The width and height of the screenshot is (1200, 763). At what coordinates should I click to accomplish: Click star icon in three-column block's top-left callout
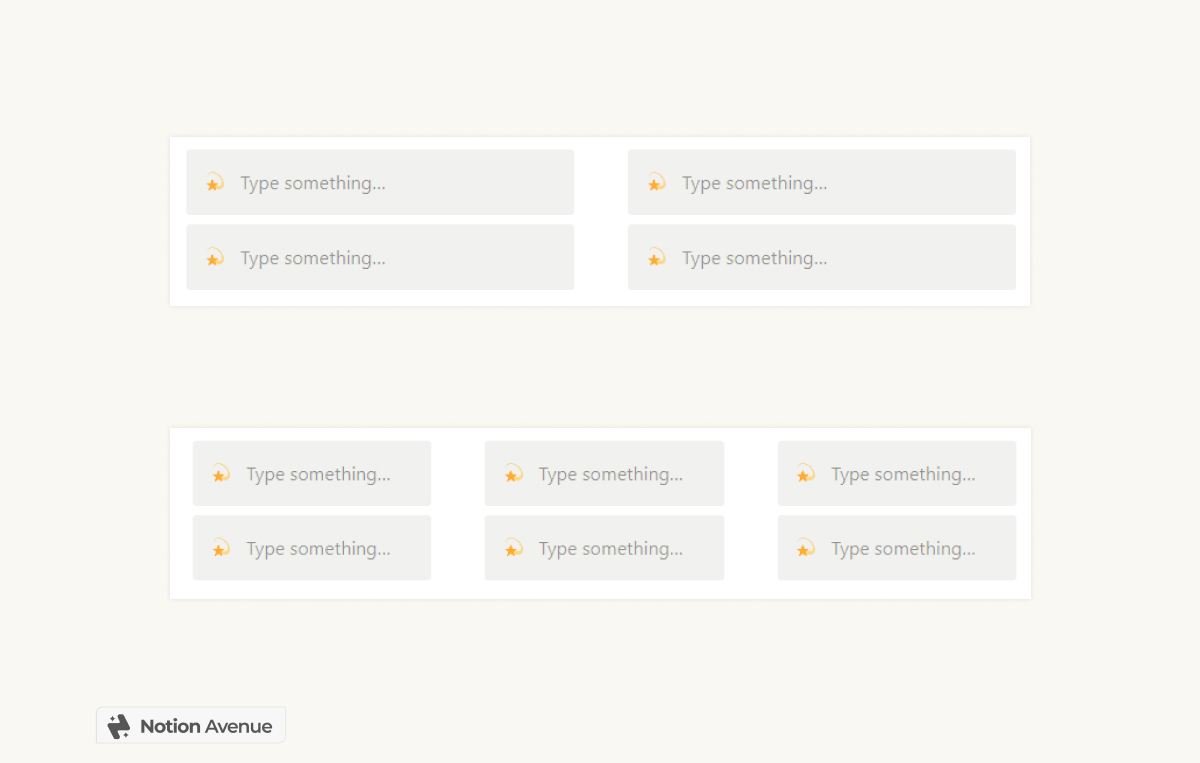click(x=220, y=474)
